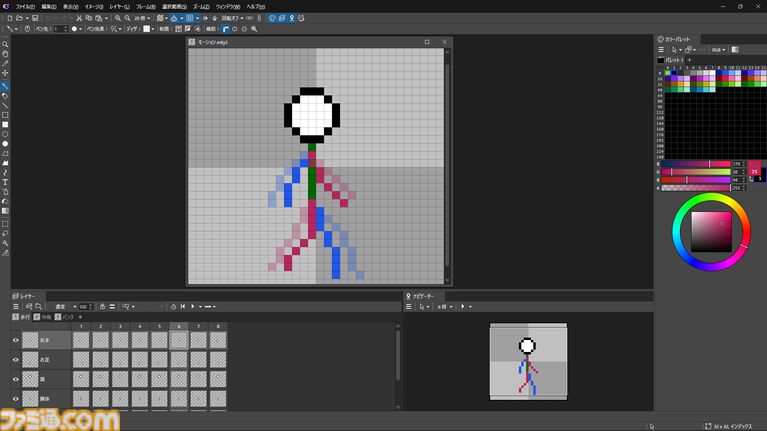Expand the paste options dropdown arrow
This screenshot has height=431, width=767.
coord(106,18)
